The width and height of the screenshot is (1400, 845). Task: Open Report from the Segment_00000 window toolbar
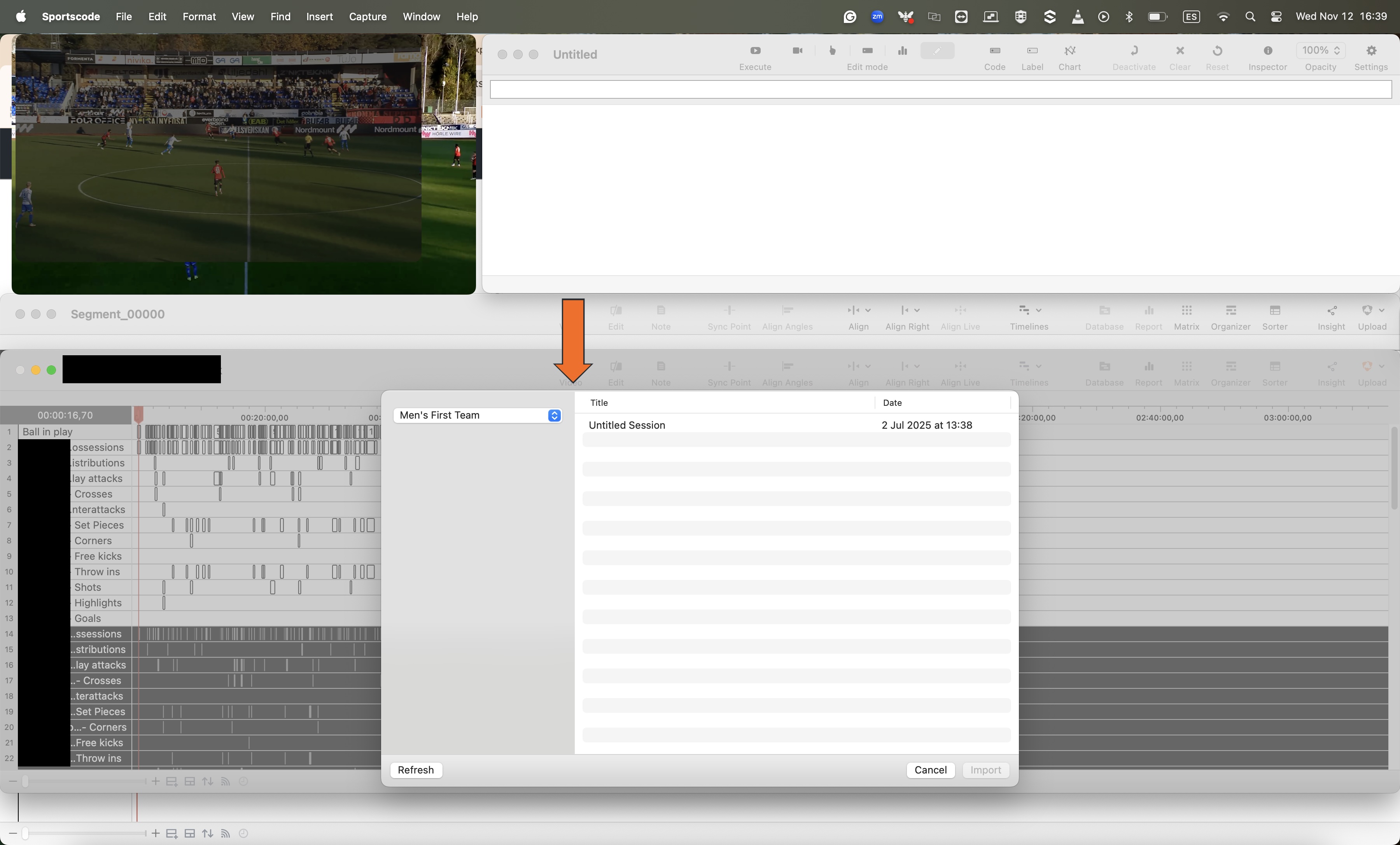1148,317
